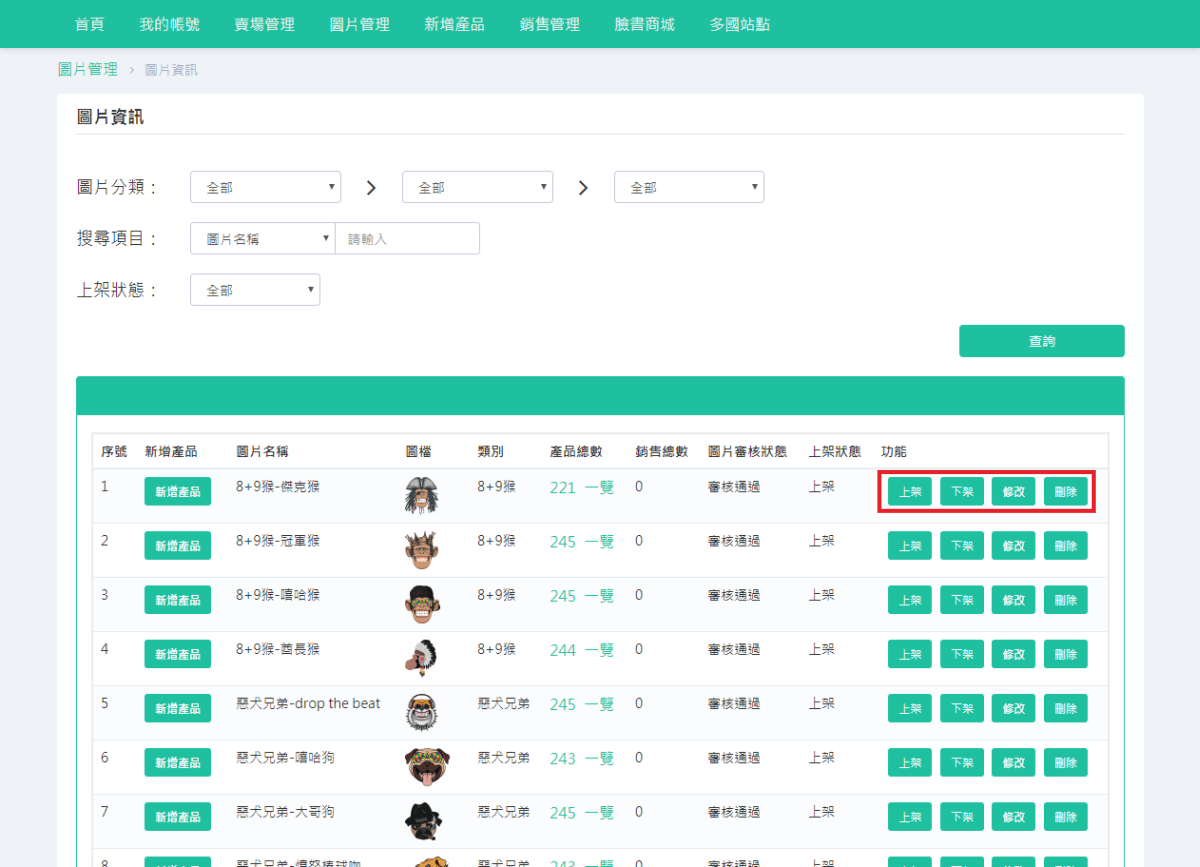
Task: Open 一覽 link next to 221 product count
Action: tap(599, 487)
